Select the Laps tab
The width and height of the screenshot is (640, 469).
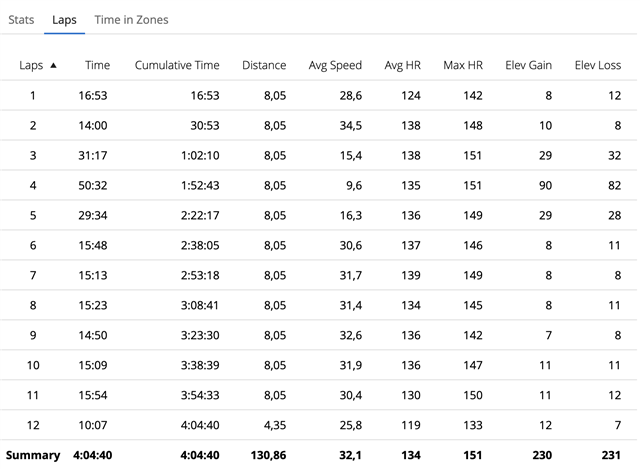[x=64, y=20]
